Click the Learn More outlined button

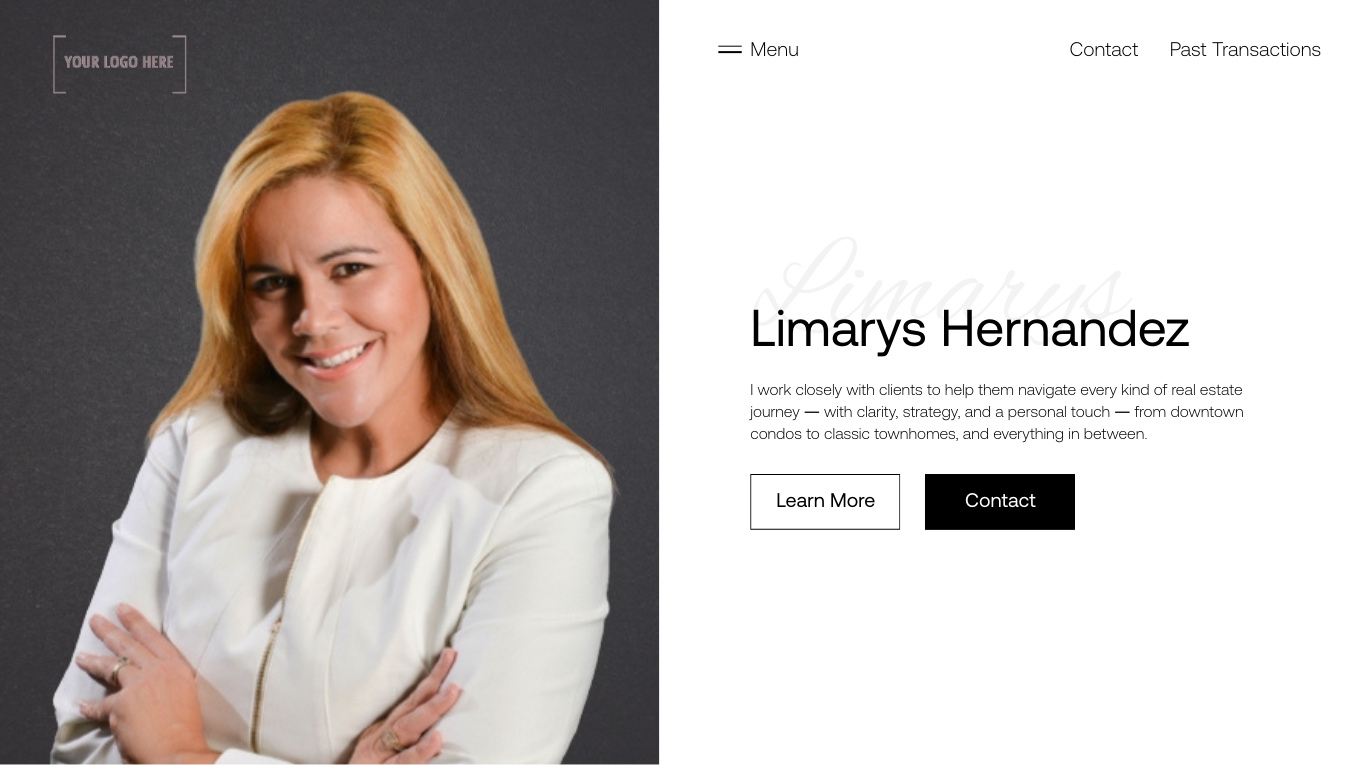click(x=825, y=501)
